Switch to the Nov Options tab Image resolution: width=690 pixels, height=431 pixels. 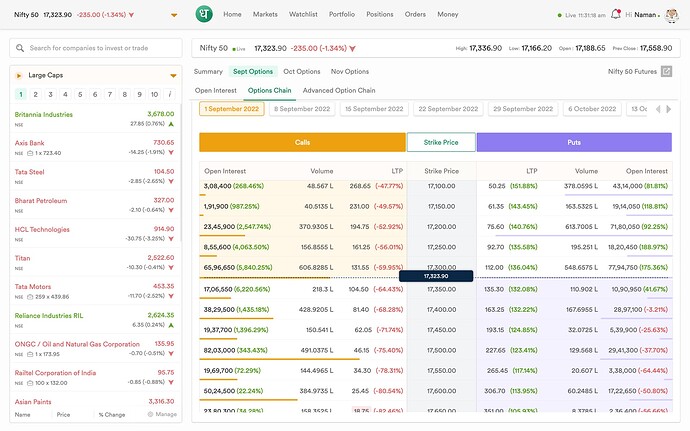click(350, 71)
